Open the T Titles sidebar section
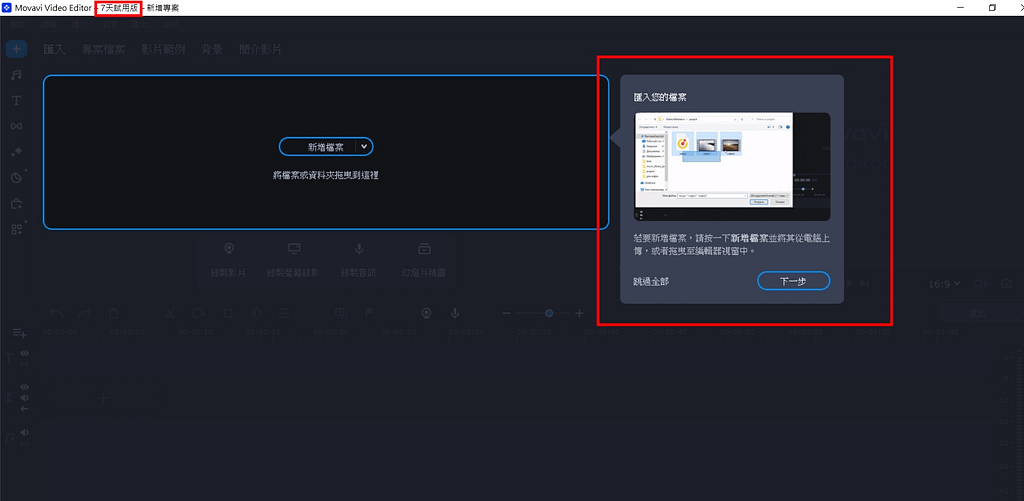Image resolution: width=1024 pixels, height=501 pixels. pos(17,101)
